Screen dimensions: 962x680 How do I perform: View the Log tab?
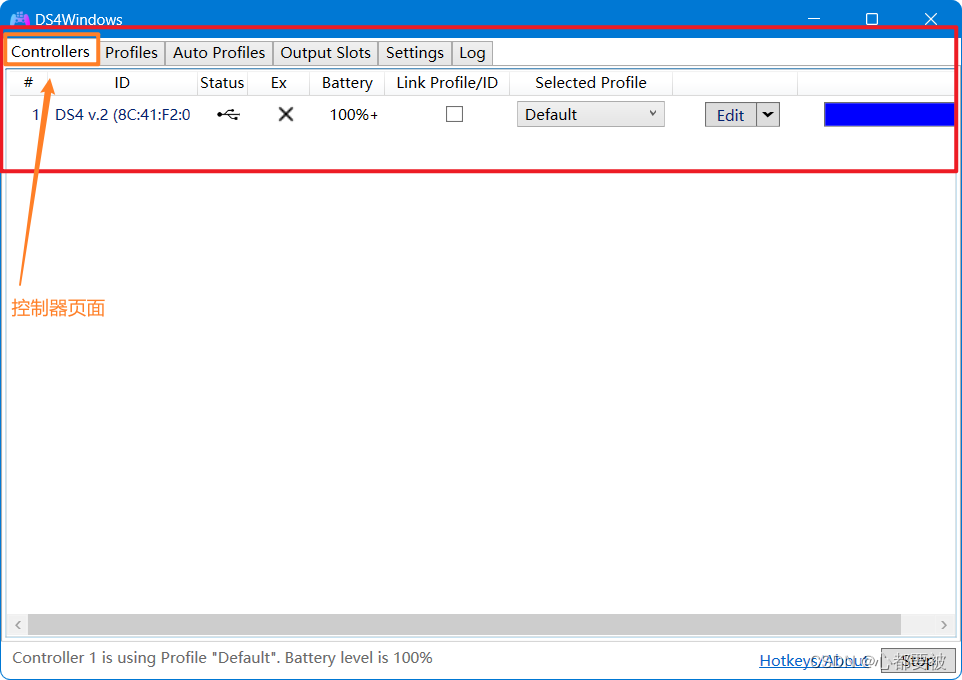472,53
